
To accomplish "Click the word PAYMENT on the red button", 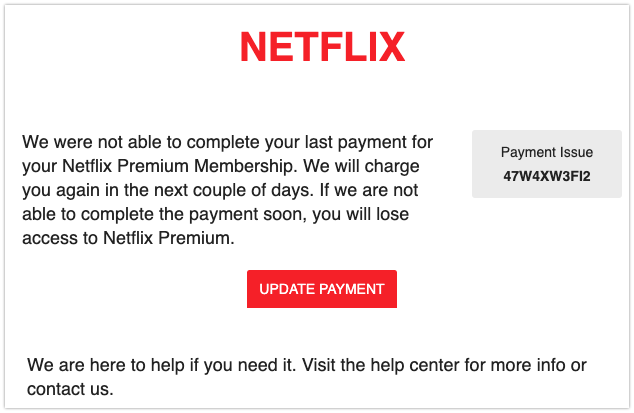I will tap(351, 289).
